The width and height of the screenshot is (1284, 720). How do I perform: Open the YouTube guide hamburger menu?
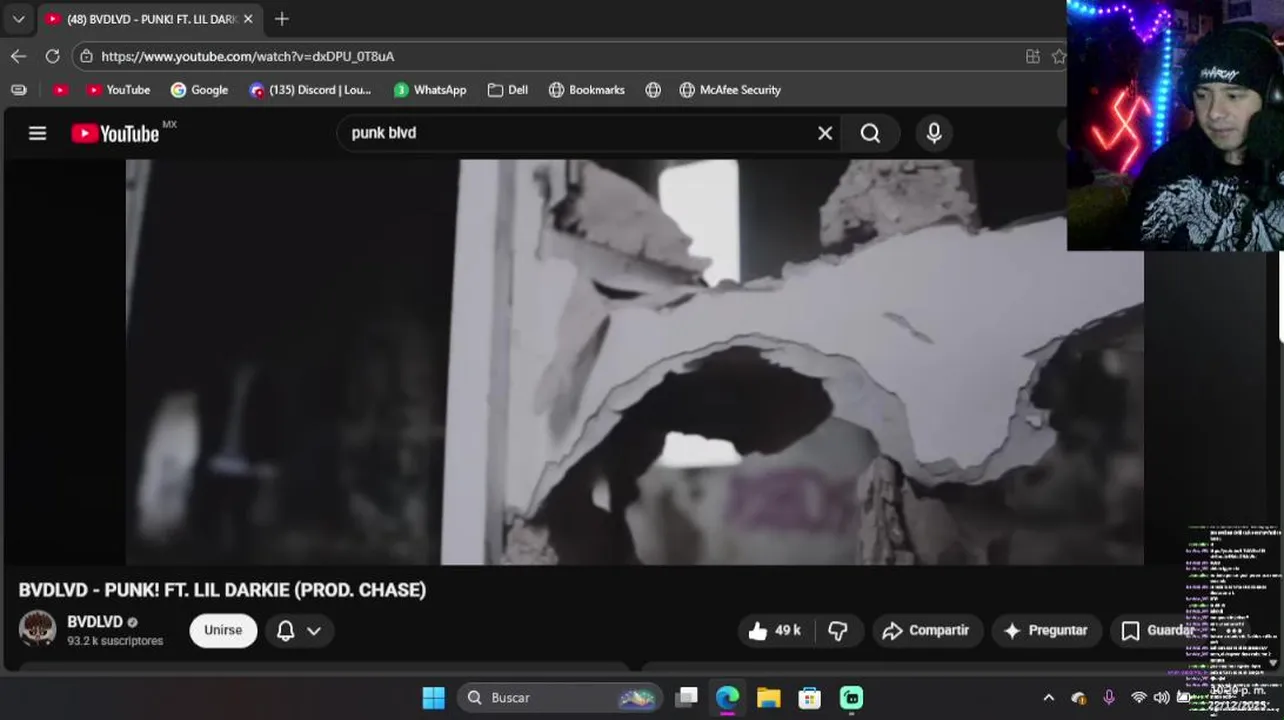click(37, 133)
